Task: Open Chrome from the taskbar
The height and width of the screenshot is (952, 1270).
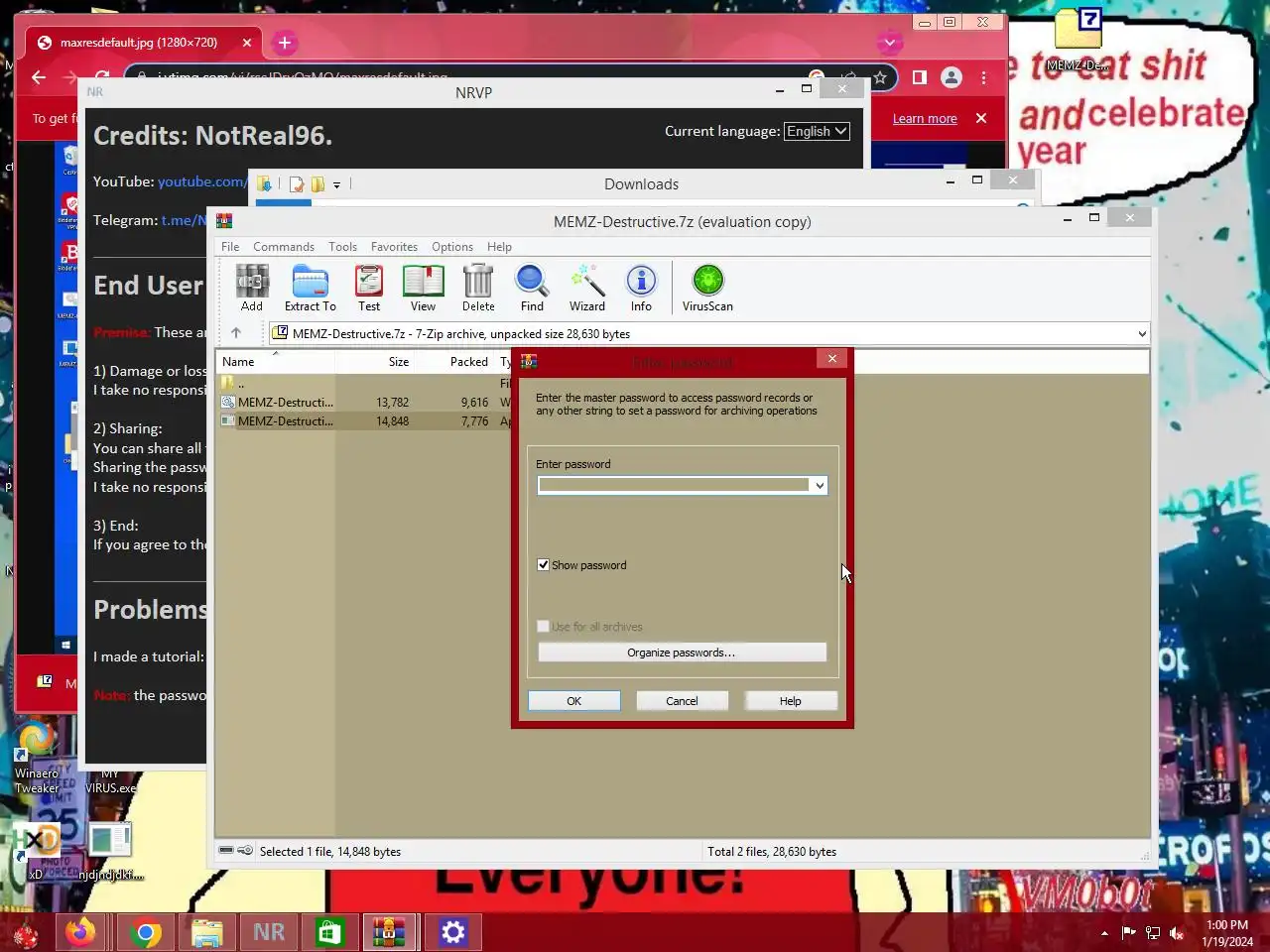Action: click(146, 932)
